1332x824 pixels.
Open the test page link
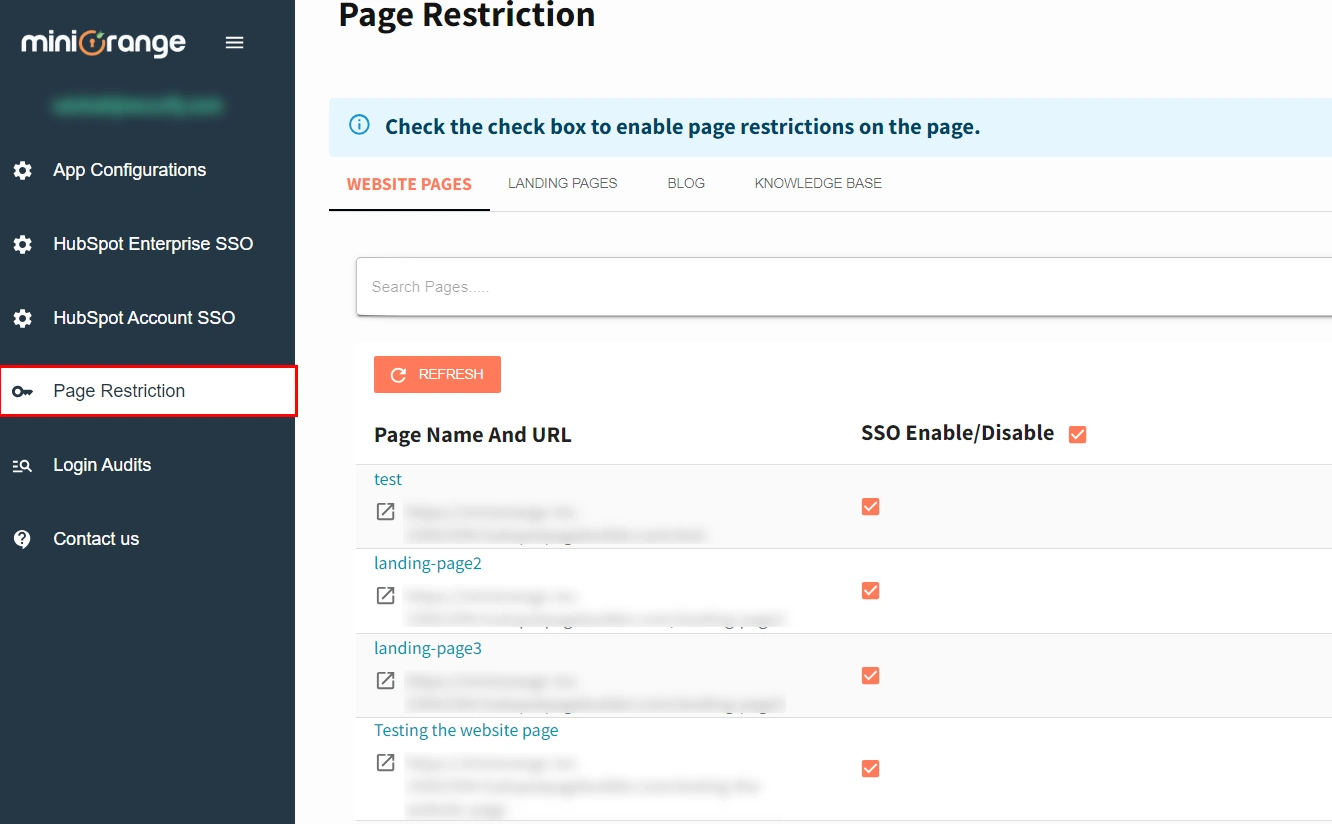point(388,479)
